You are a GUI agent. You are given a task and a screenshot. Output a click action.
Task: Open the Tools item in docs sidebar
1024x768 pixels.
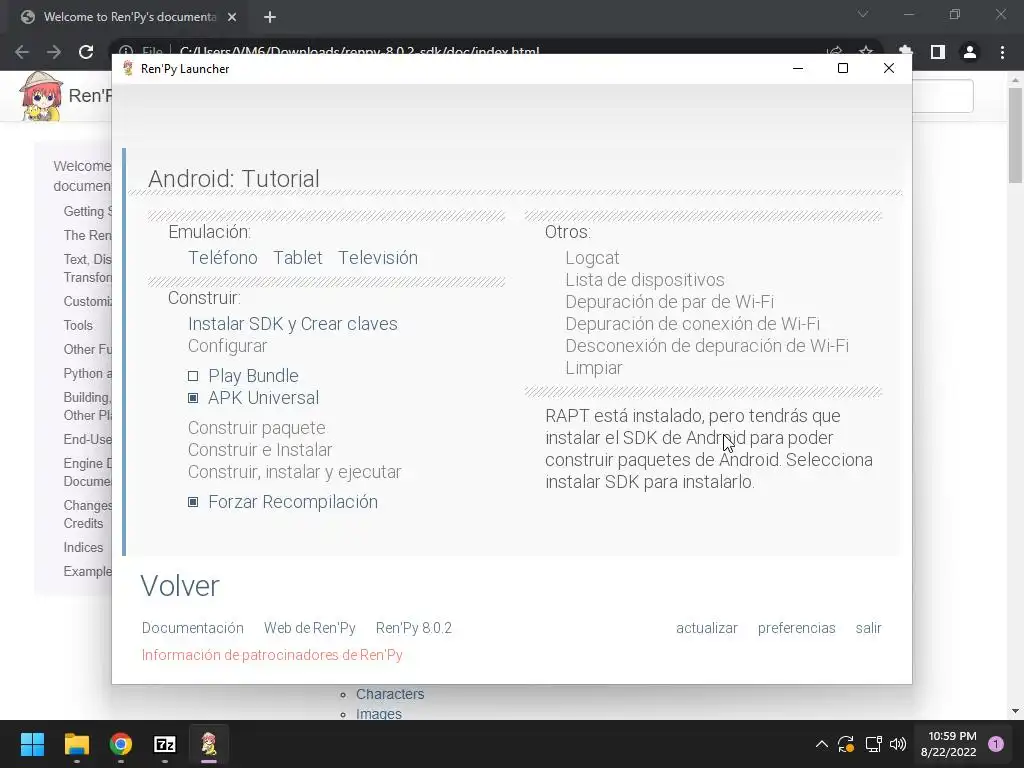click(78, 325)
